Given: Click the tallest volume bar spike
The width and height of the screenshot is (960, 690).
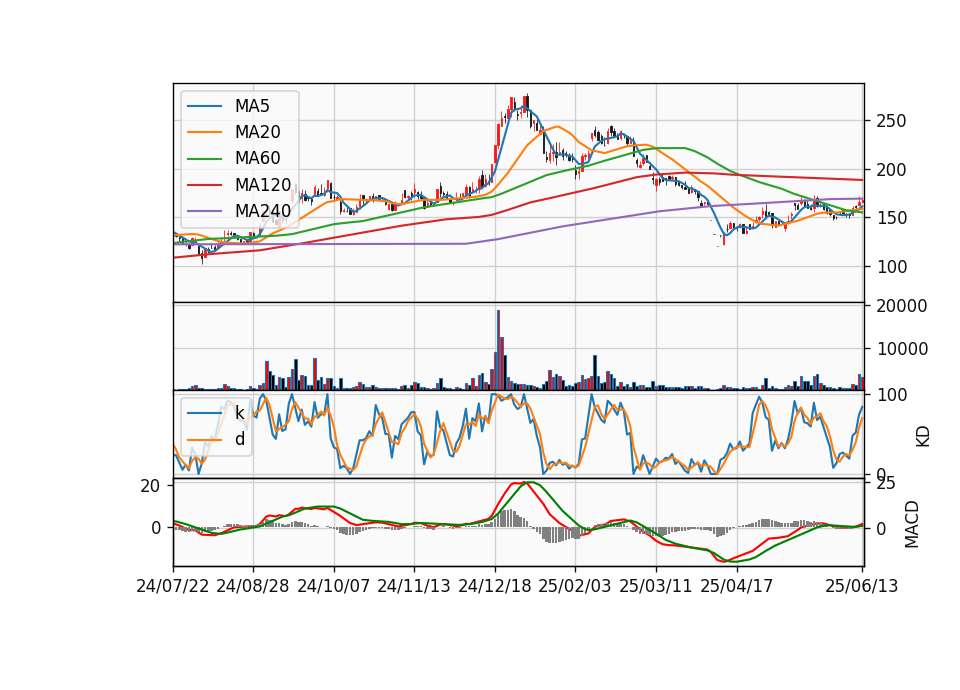Looking at the screenshot, I should 498,350.
